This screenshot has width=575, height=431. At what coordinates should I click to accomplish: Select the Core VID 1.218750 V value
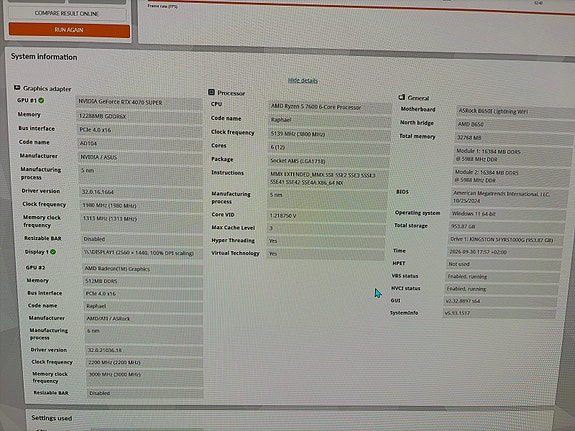pos(327,216)
